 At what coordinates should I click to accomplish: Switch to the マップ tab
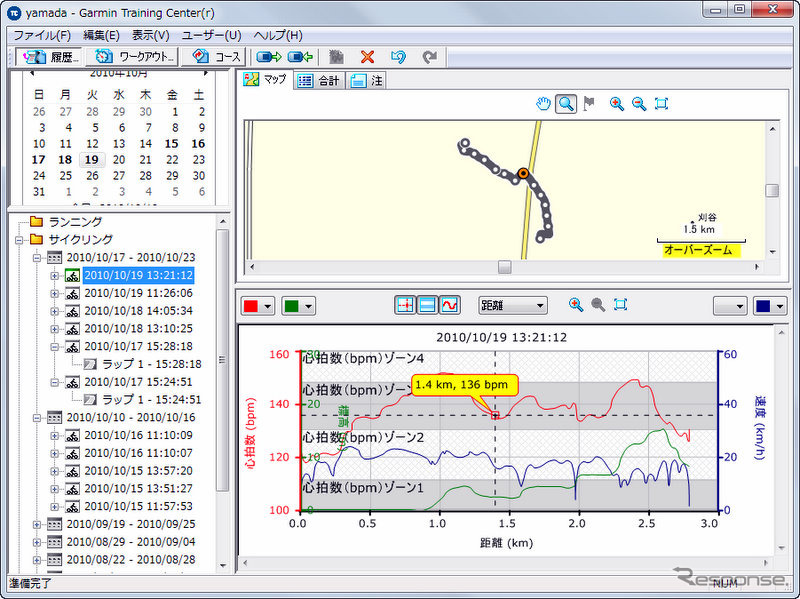click(265, 80)
